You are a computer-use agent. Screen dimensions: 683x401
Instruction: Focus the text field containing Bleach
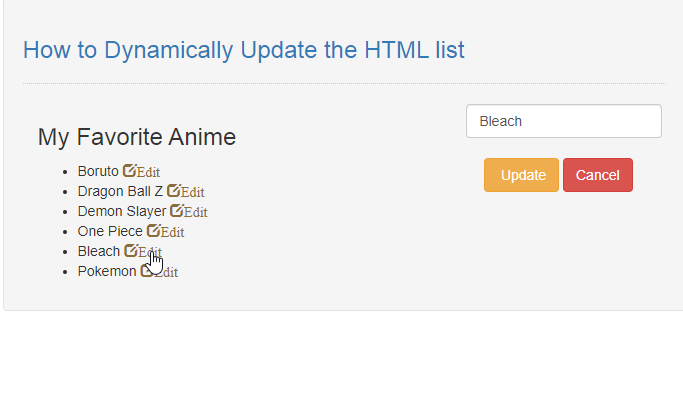(x=564, y=121)
